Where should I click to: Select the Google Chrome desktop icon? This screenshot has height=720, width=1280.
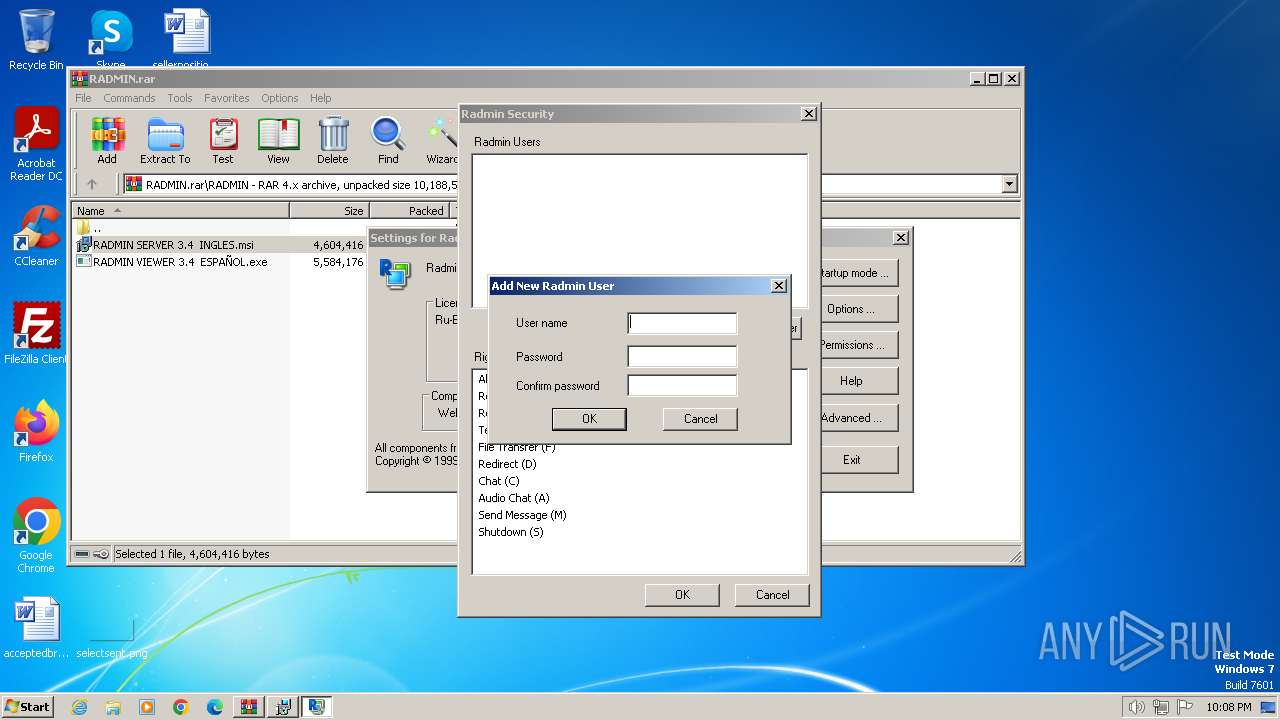click(36, 536)
